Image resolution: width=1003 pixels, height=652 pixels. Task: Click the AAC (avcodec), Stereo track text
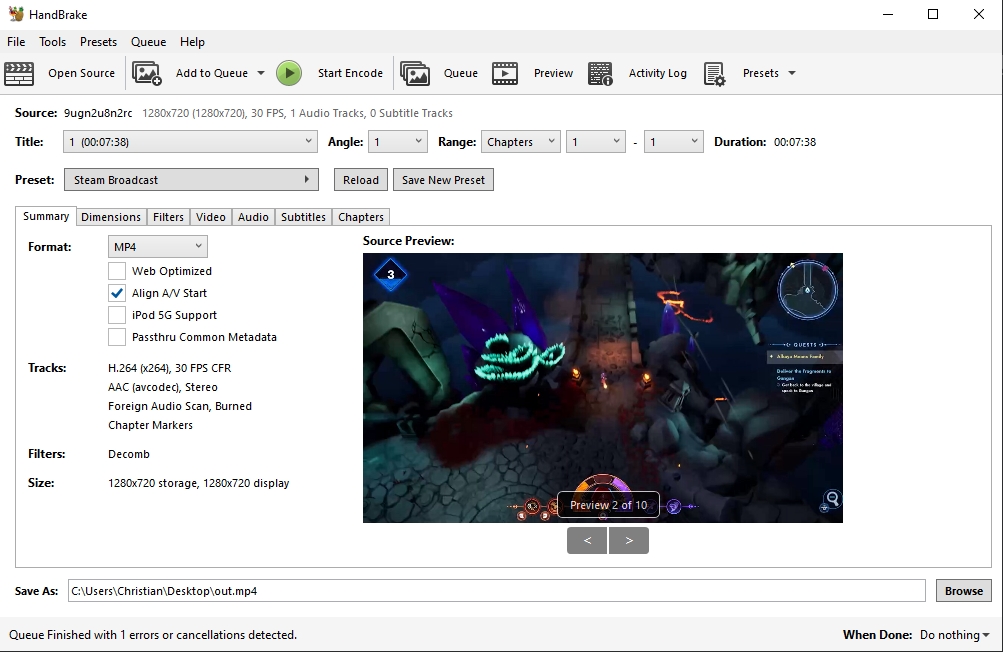tap(162, 387)
